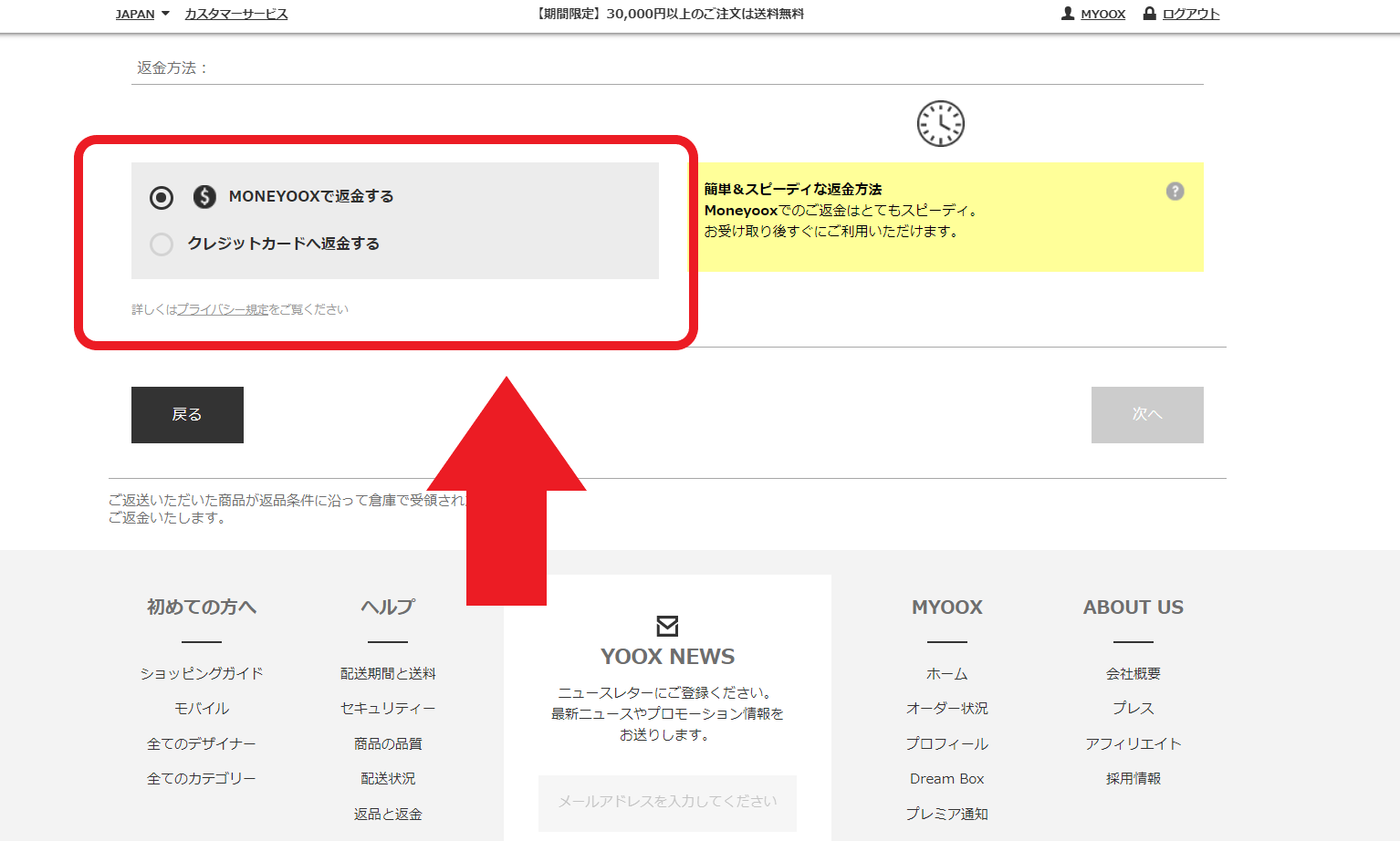The width and height of the screenshot is (1400, 841).
Task: Click the clock icon above the yellow info box
Action: [x=940, y=123]
